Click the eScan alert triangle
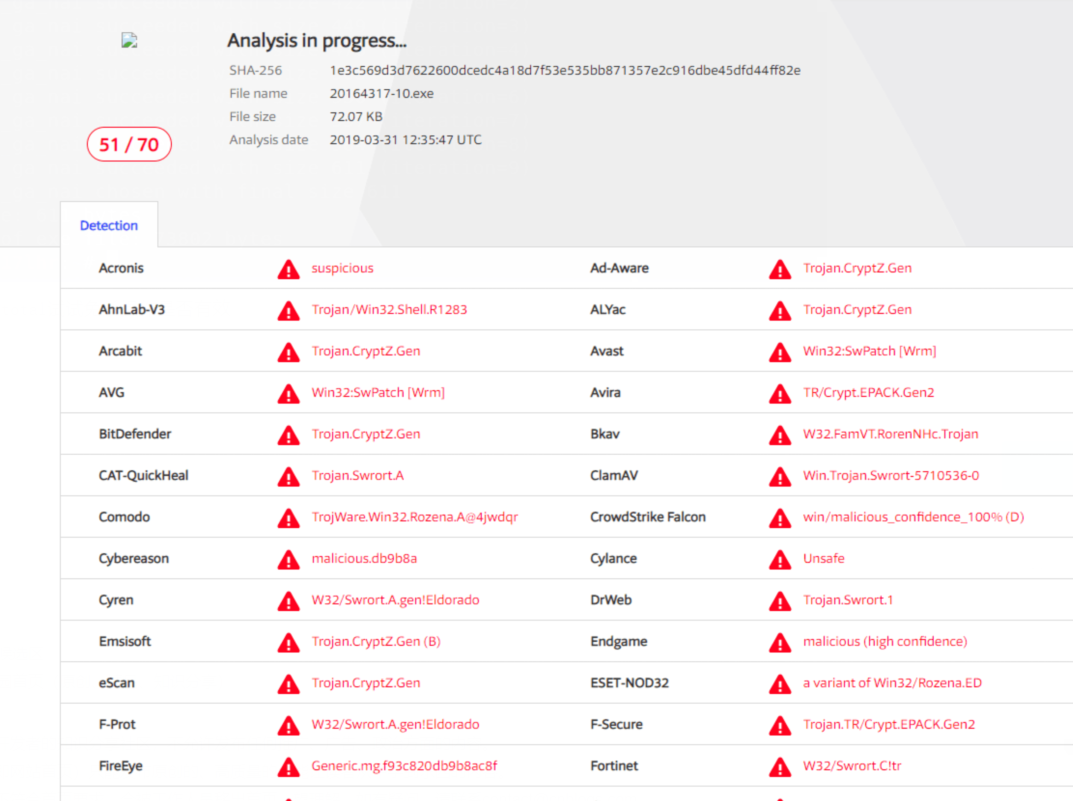 (289, 684)
